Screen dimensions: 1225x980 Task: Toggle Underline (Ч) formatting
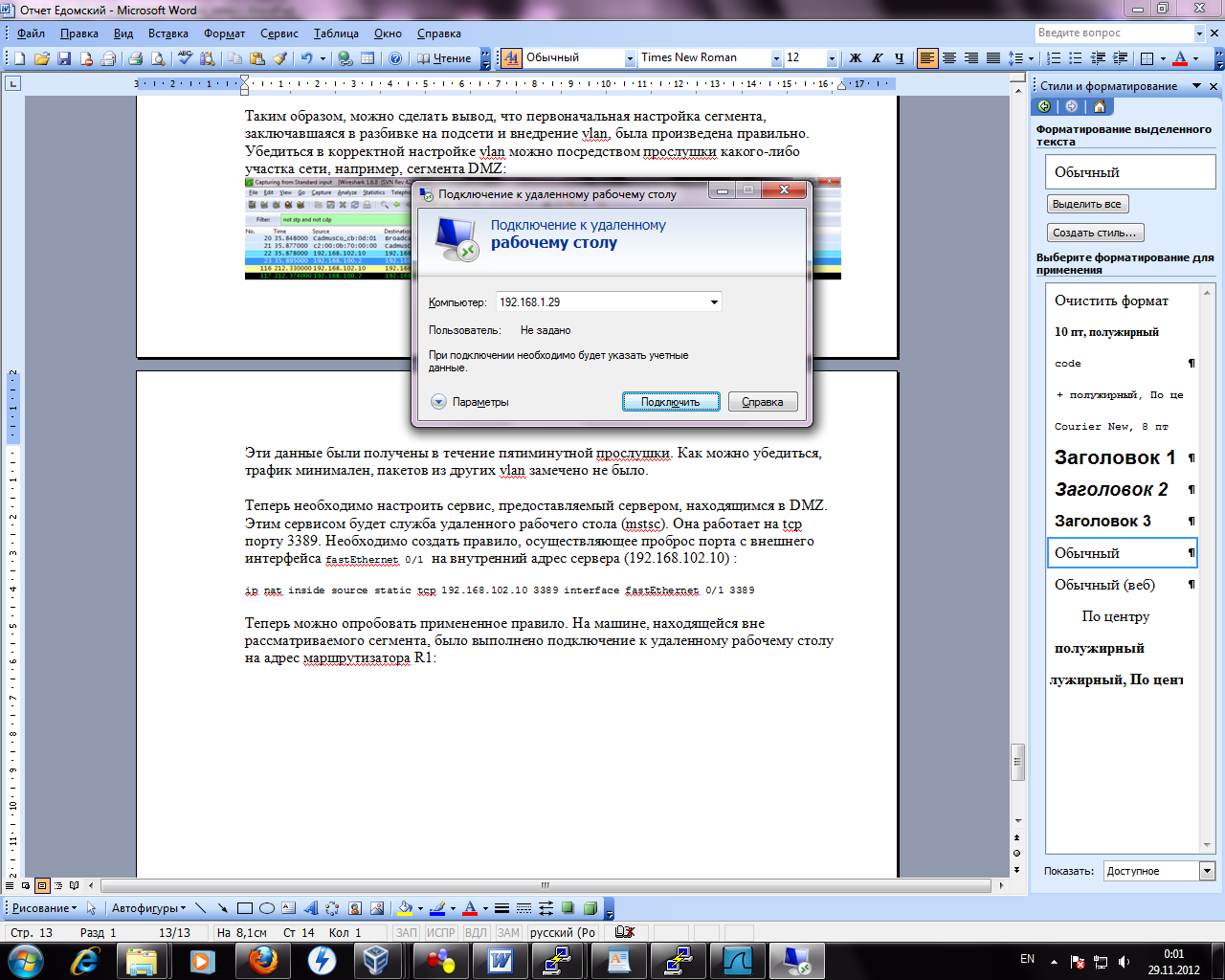coord(900,58)
